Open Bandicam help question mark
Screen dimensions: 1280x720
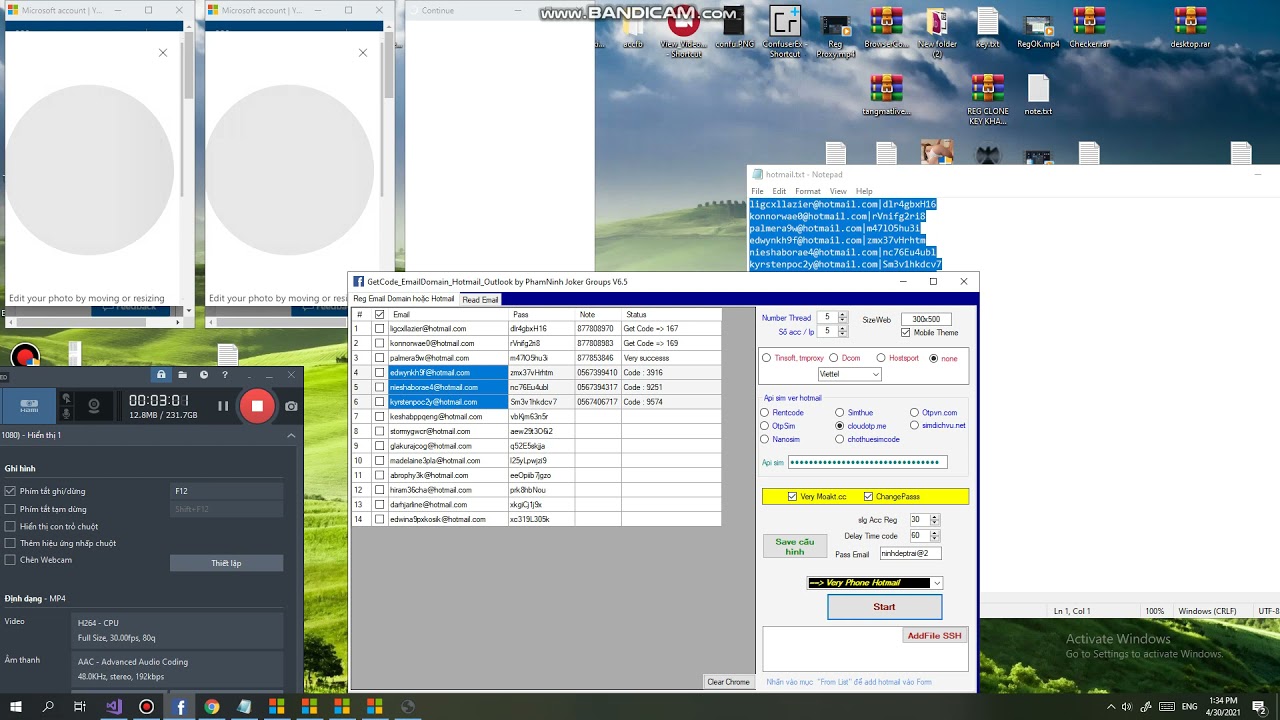click(225, 375)
